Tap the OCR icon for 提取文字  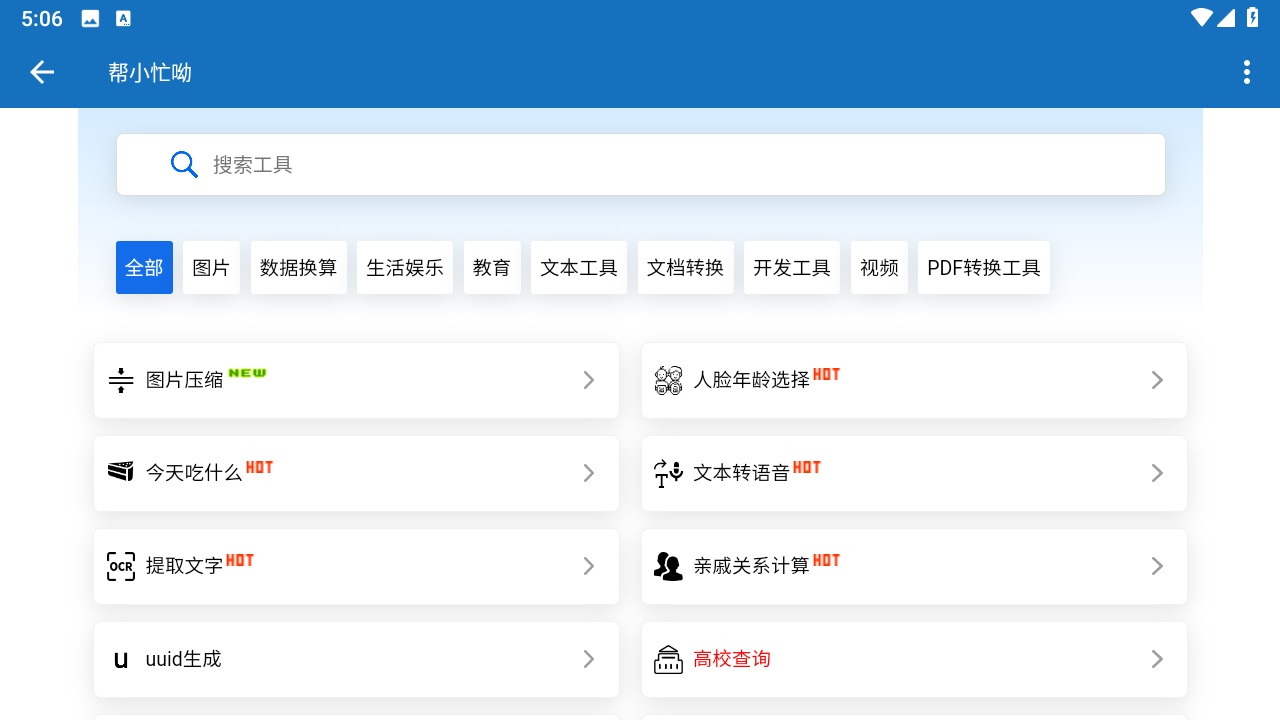121,566
